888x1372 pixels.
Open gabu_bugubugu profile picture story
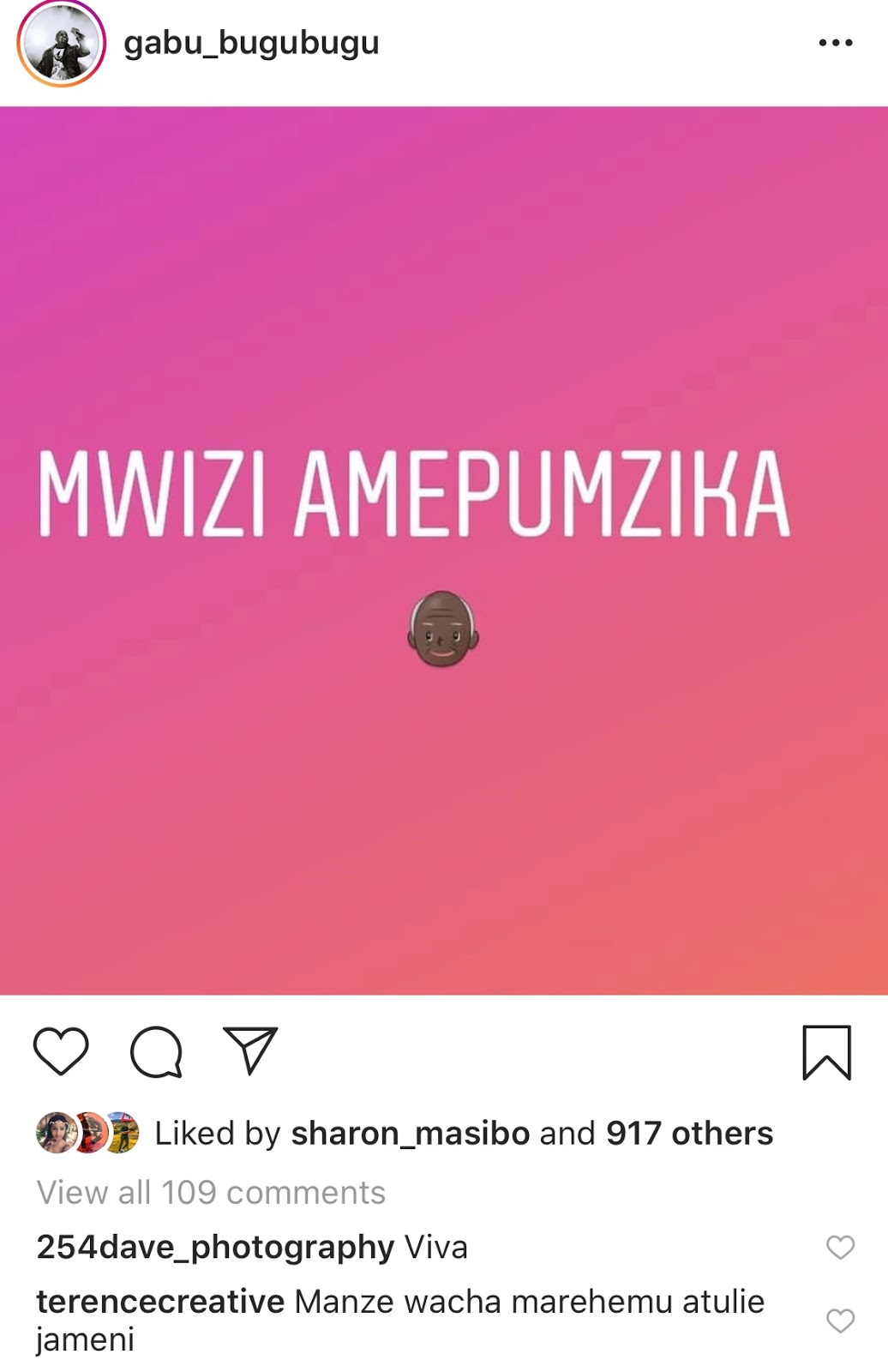pyautogui.click(x=62, y=43)
